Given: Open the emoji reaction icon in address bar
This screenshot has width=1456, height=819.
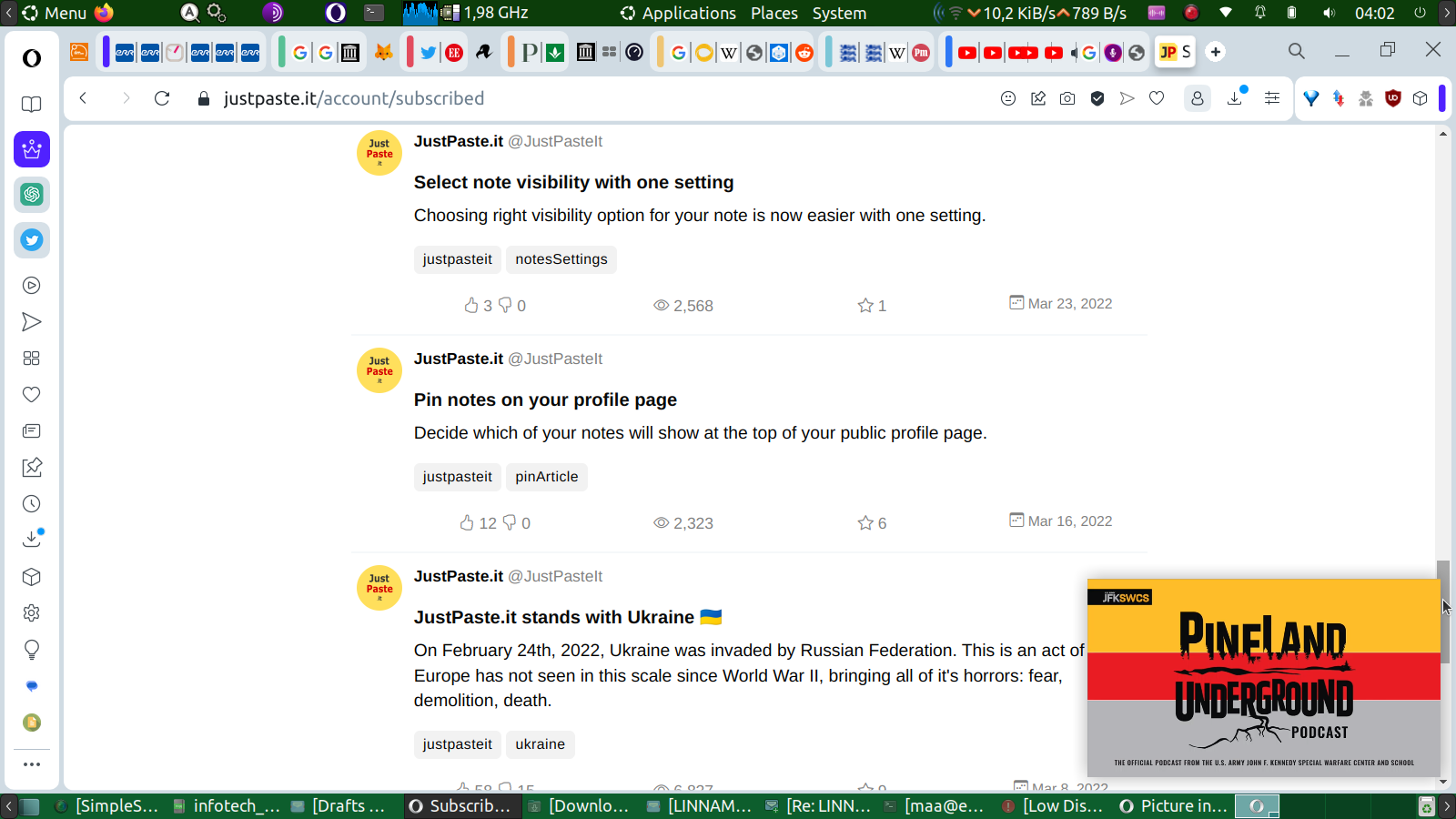Looking at the screenshot, I should click(x=1008, y=98).
